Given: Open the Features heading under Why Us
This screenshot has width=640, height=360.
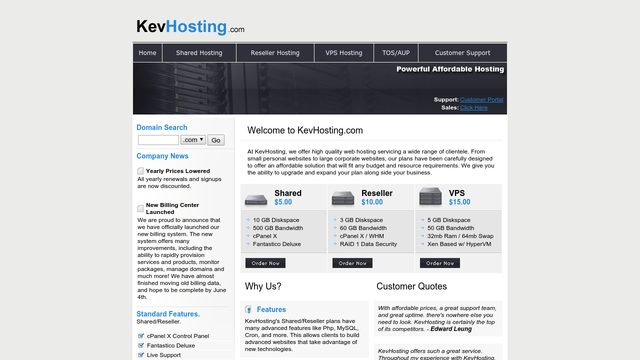Looking at the screenshot, I should pyautogui.click(x=271, y=309).
